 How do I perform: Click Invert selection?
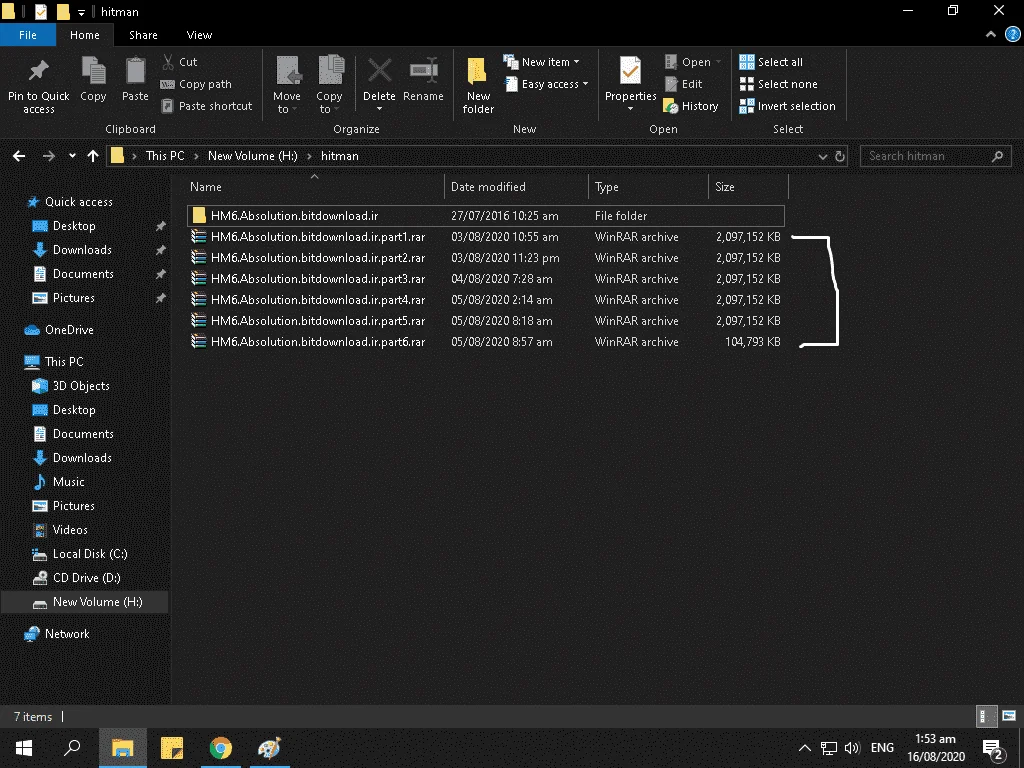(x=788, y=106)
